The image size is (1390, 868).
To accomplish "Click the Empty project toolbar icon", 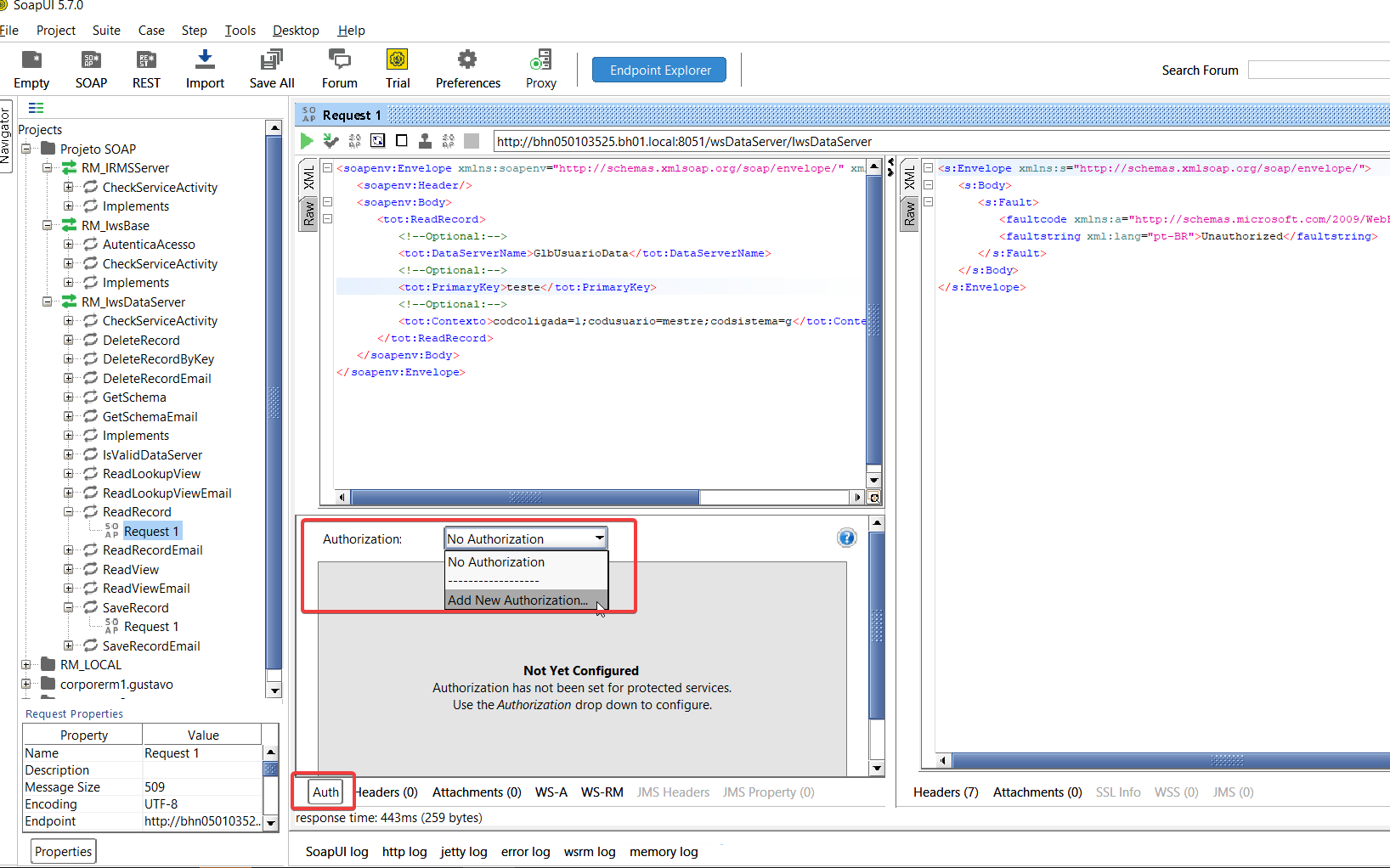I will point(31,59).
